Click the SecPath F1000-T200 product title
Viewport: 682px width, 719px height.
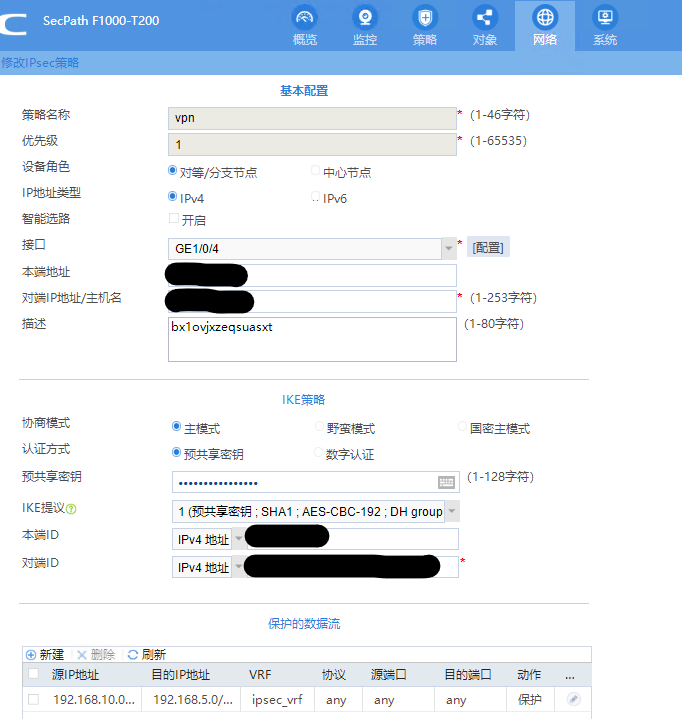[101, 21]
